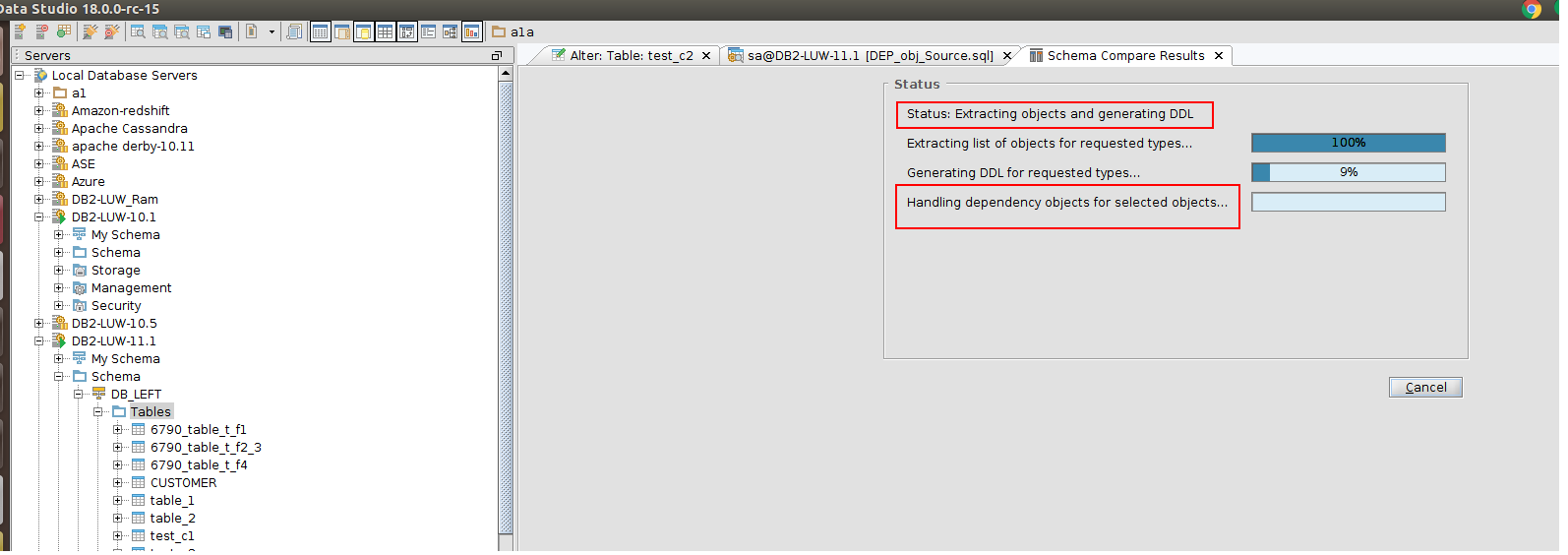Collapse the DB_LEFT schema node
The height and width of the screenshot is (555, 1568).
pos(79,394)
